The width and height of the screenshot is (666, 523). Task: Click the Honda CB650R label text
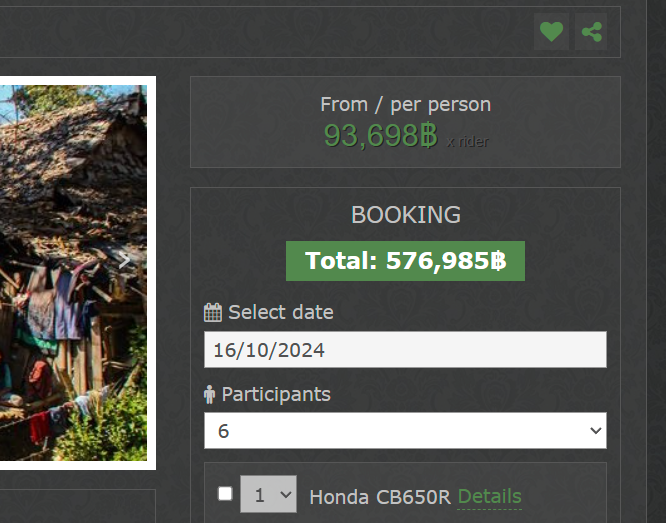pyautogui.click(x=380, y=497)
